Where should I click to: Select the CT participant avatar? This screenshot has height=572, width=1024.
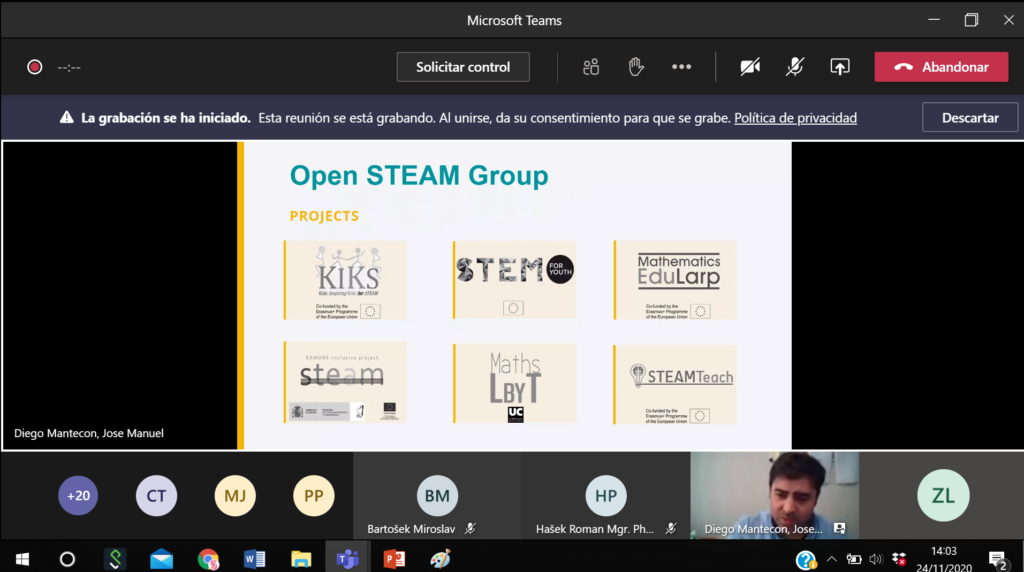coord(156,496)
